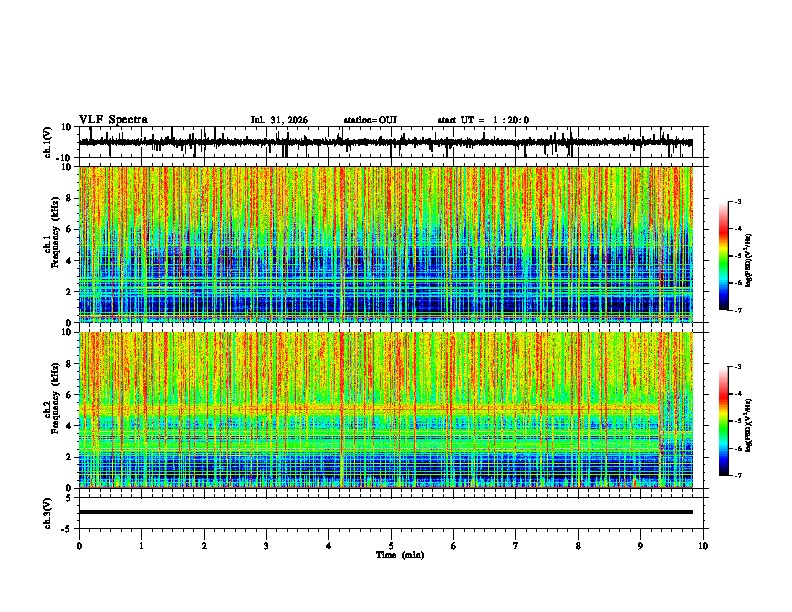Screen dimensions: 792x612
Task: Click the ch.2 colorbar log(PSD) units label
Action: [x=749, y=425]
